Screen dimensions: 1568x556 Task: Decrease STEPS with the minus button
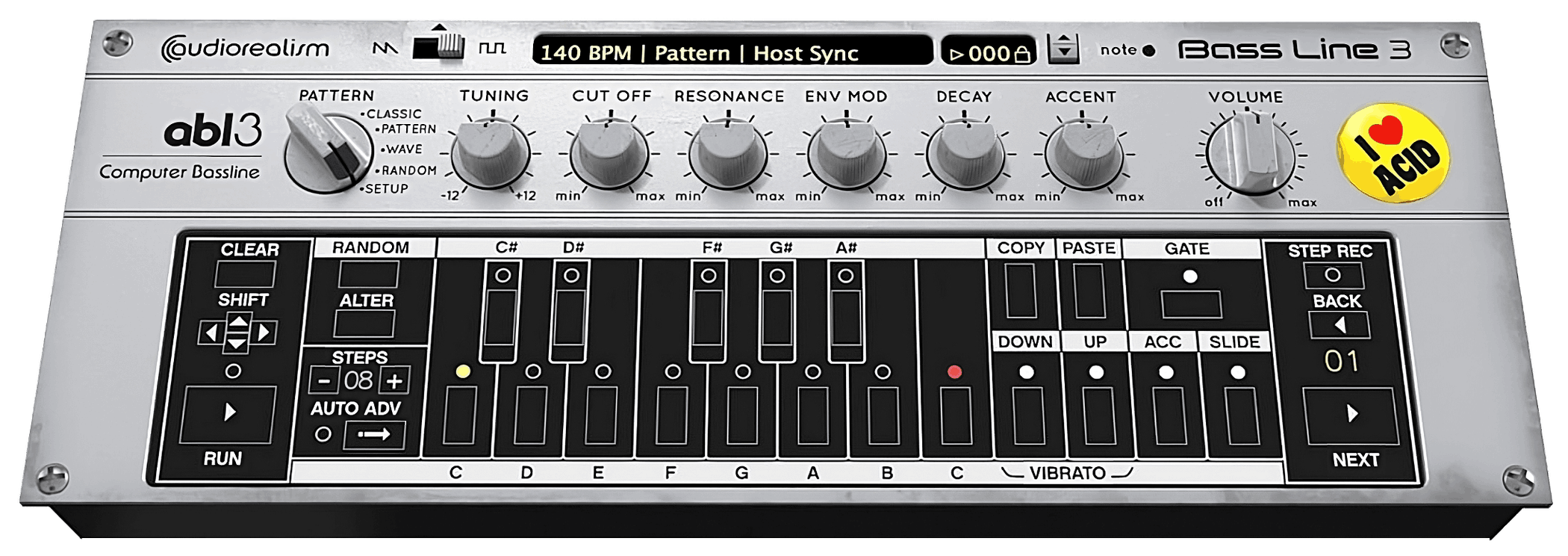click(x=324, y=381)
